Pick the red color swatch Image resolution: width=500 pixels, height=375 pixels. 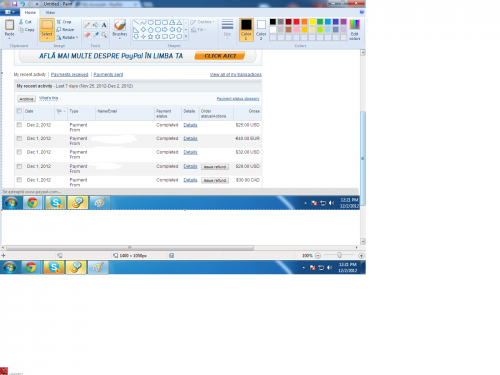pos(296,22)
